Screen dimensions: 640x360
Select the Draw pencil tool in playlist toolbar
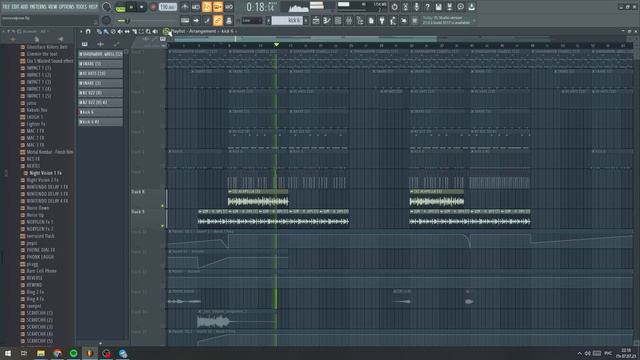pos(99,31)
